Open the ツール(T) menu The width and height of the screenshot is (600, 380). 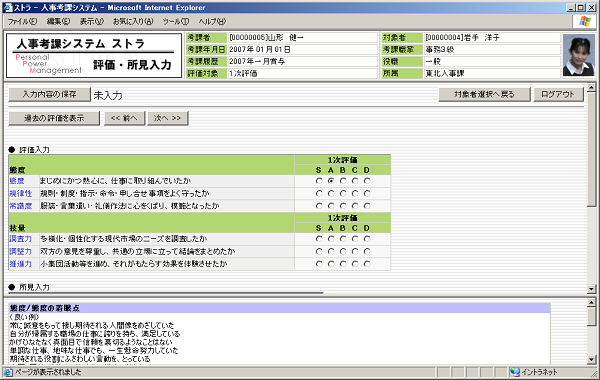click(x=176, y=21)
